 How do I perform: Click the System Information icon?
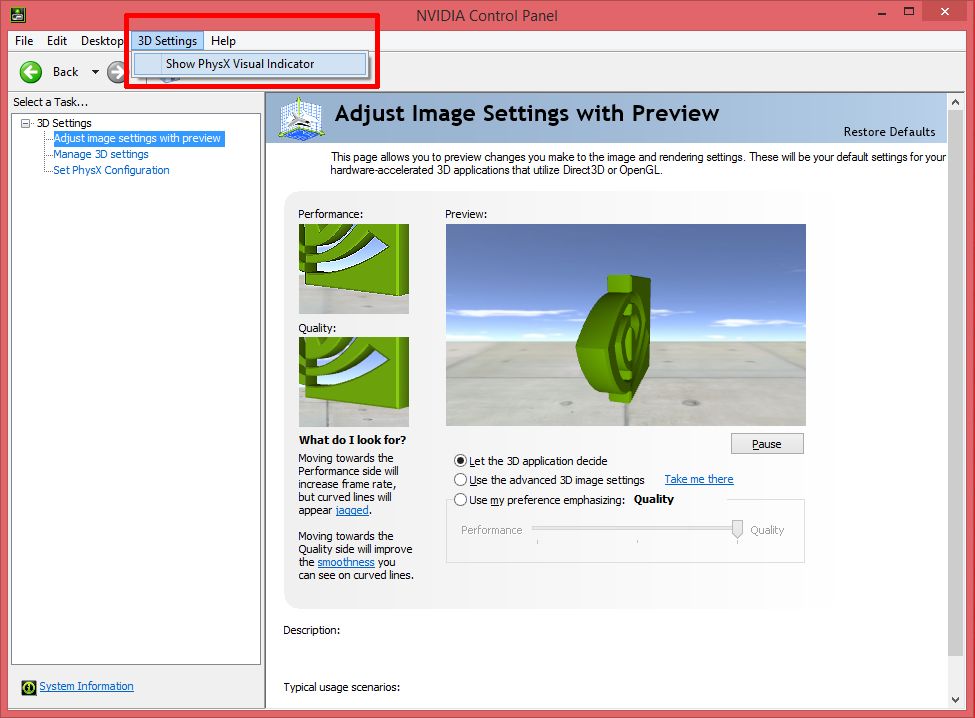[x=29, y=687]
